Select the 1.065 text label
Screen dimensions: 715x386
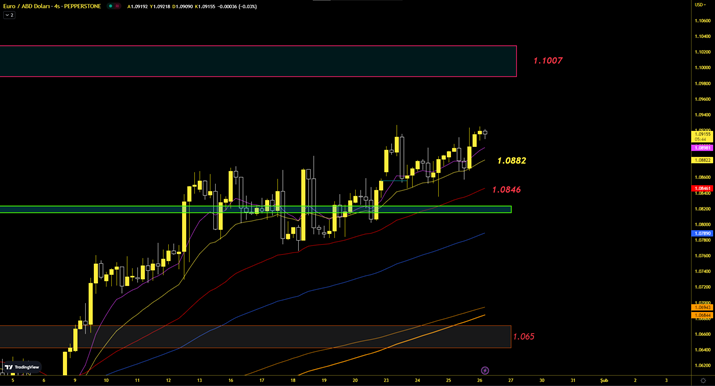click(523, 337)
